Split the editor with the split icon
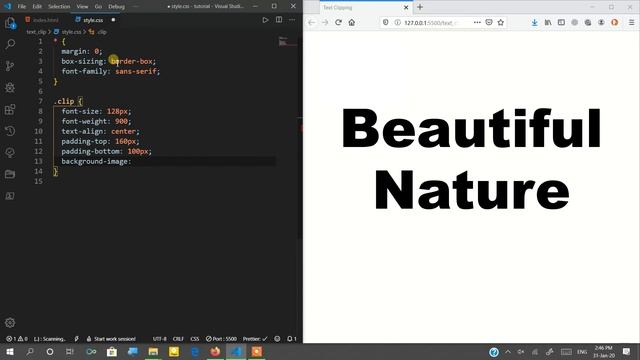The height and width of the screenshot is (360, 640). pyautogui.click(x=279, y=20)
